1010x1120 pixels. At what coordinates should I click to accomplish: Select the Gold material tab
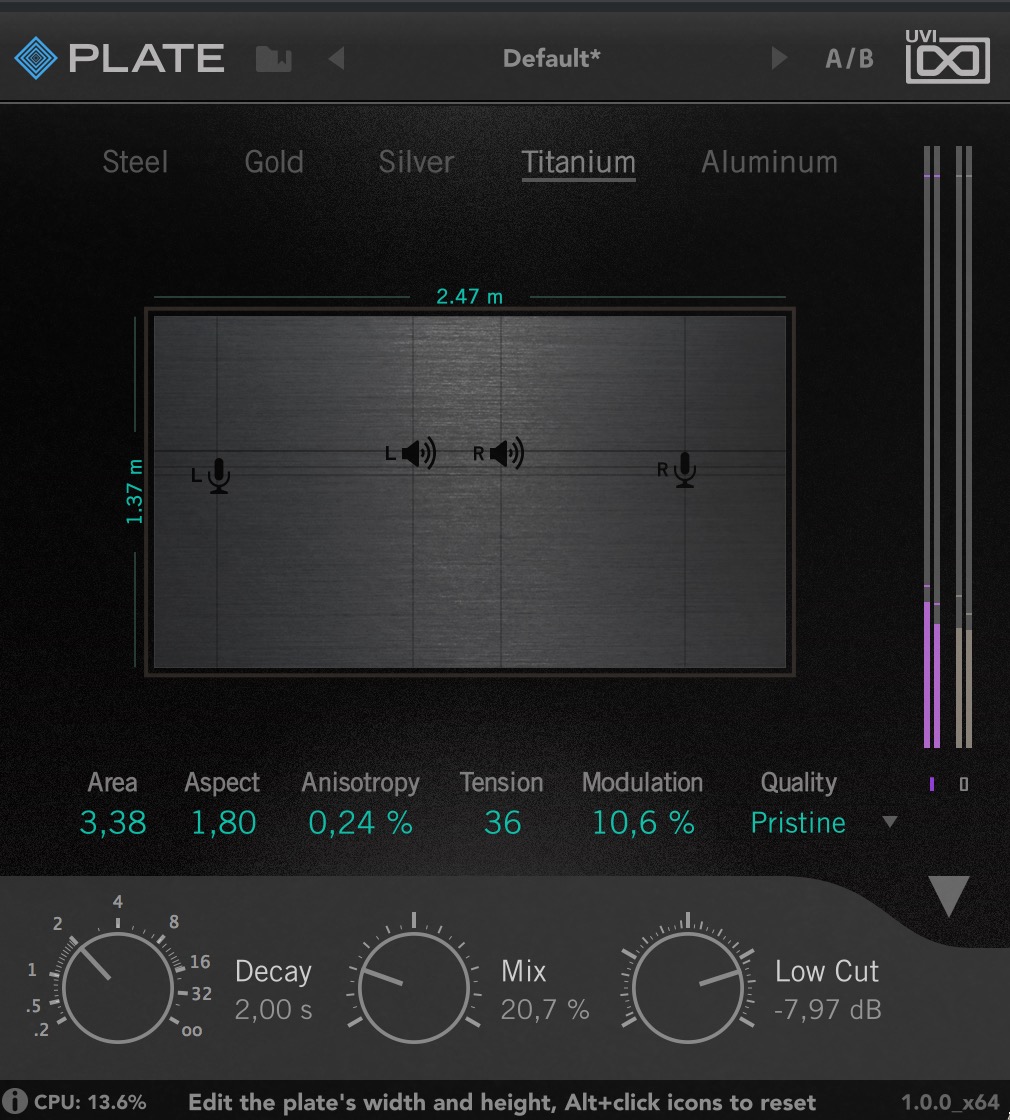274,162
